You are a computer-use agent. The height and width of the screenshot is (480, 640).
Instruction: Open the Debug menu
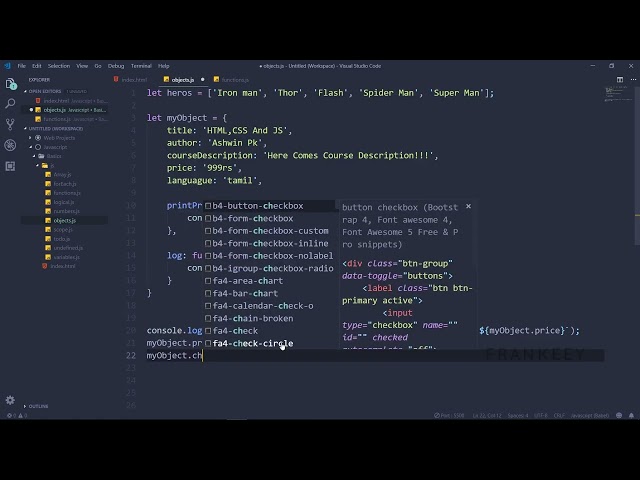pos(116,66)
